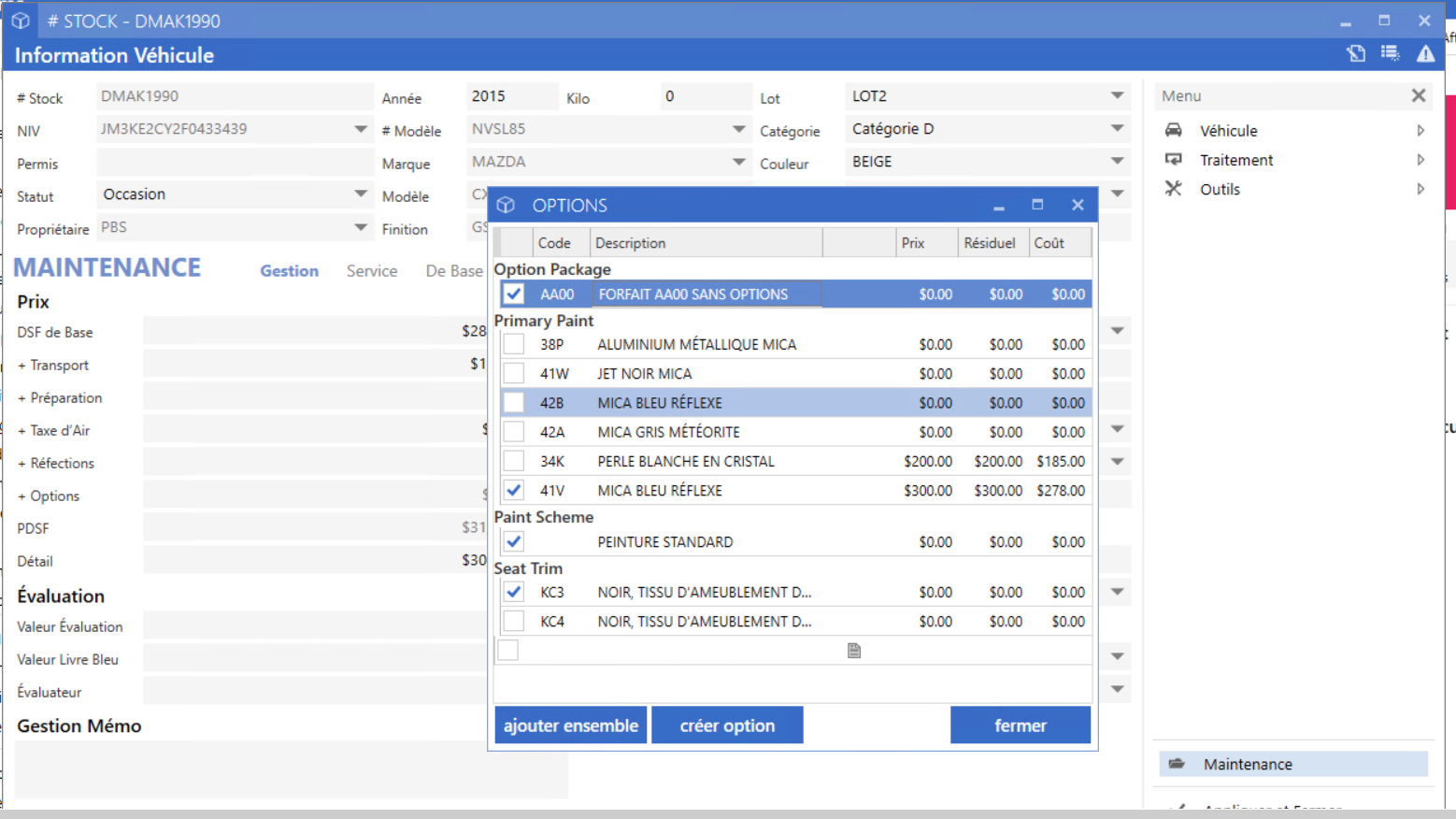Click the créer option button
Viewport: 1456px width, 819px height.
[x=727, y=726]
